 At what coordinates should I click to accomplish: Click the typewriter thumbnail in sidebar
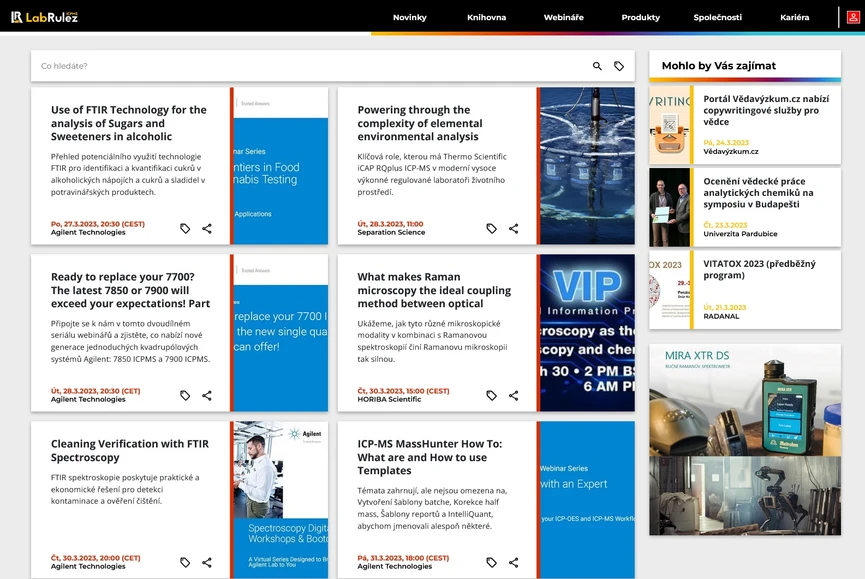[x=669, y=125]
